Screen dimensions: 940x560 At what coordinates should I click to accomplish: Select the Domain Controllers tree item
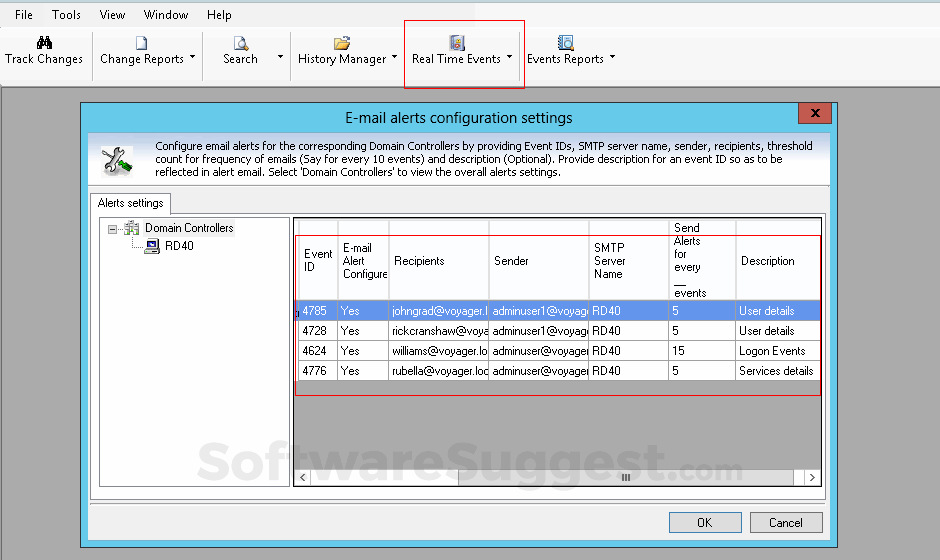click(189, 228)
